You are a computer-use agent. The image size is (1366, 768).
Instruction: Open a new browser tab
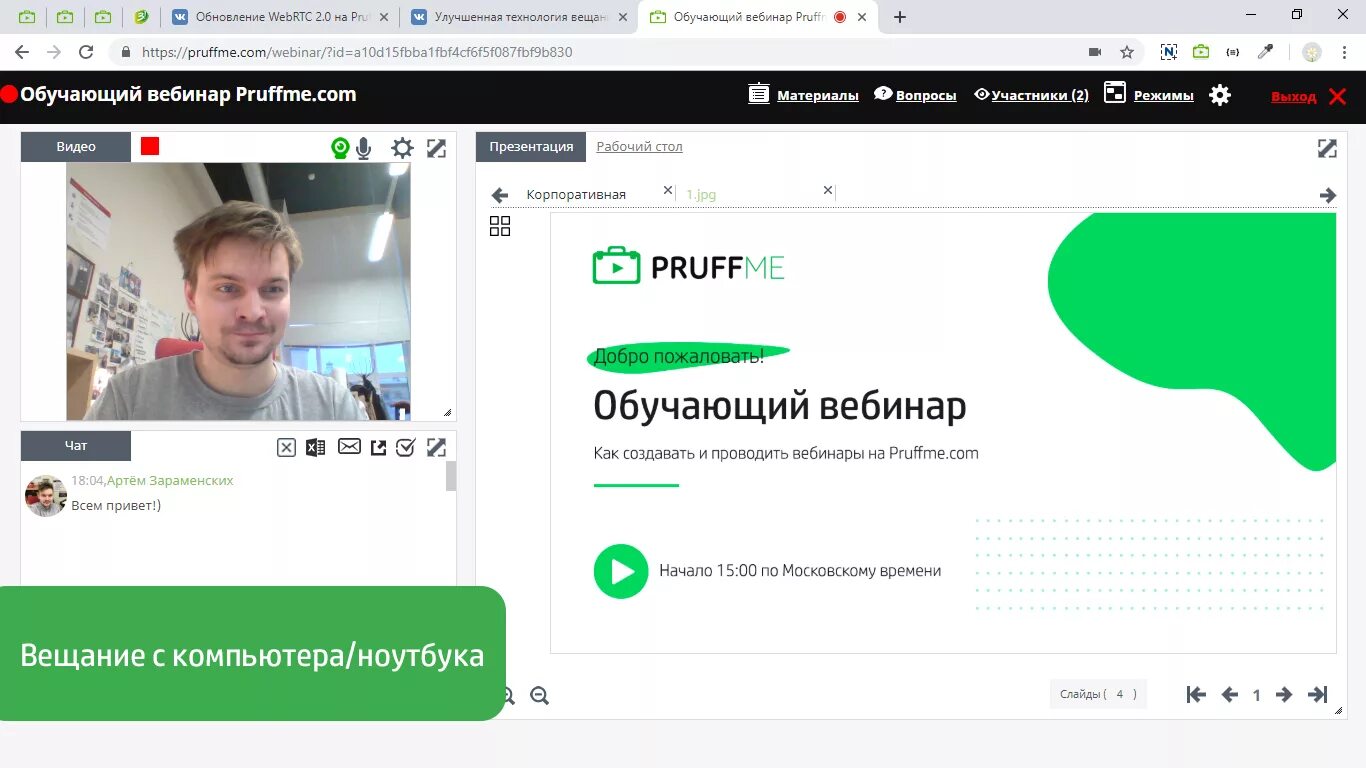tap(899, 17)
